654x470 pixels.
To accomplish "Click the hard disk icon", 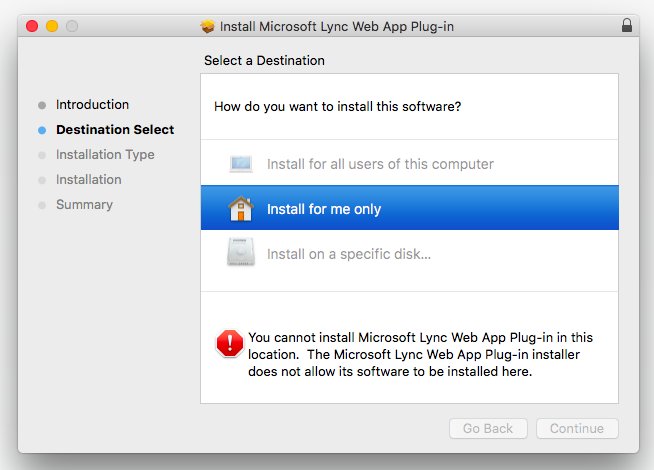I will [x=241, y=252].
